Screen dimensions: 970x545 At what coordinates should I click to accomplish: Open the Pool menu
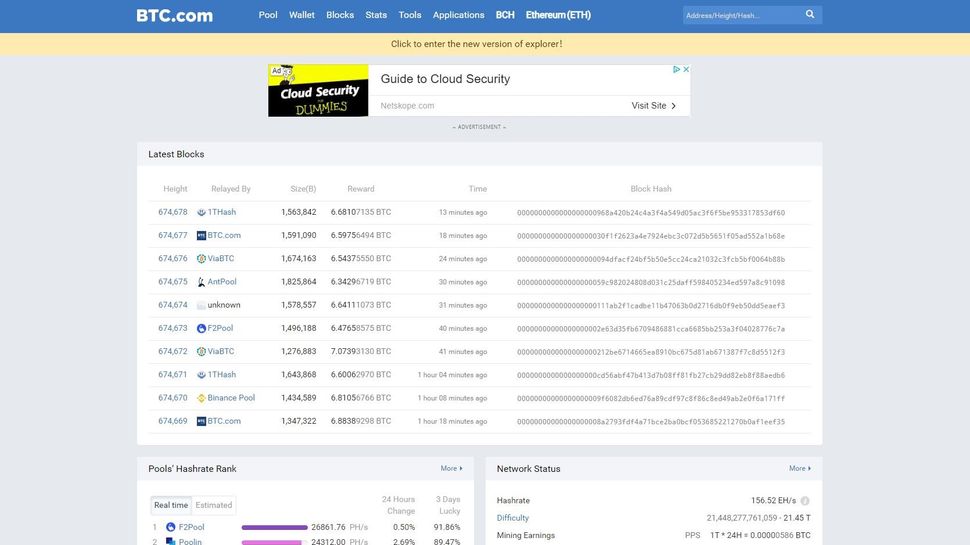[268, 15]
